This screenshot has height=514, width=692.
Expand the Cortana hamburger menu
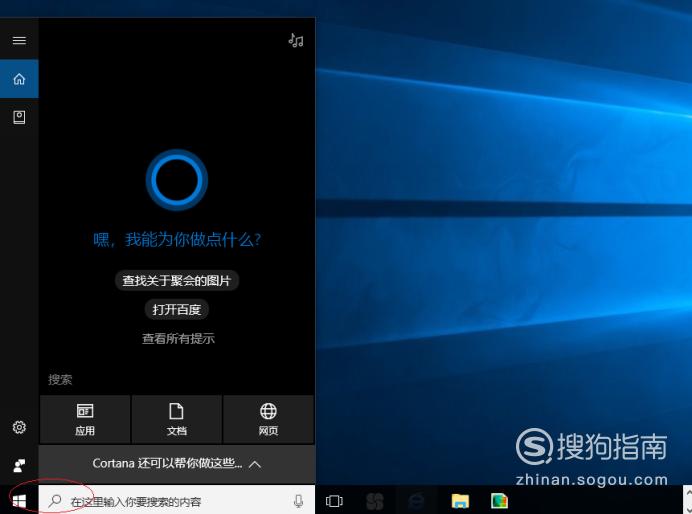[x=19, y=41]
